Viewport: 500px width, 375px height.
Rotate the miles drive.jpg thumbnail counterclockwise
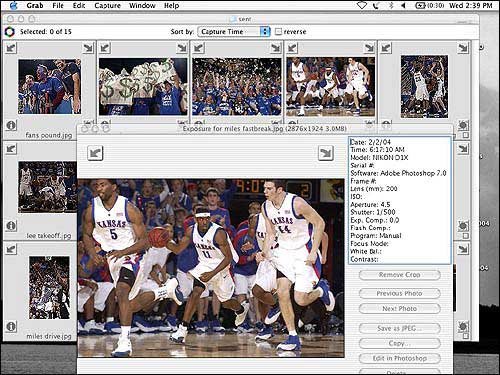tap(11, 249)
